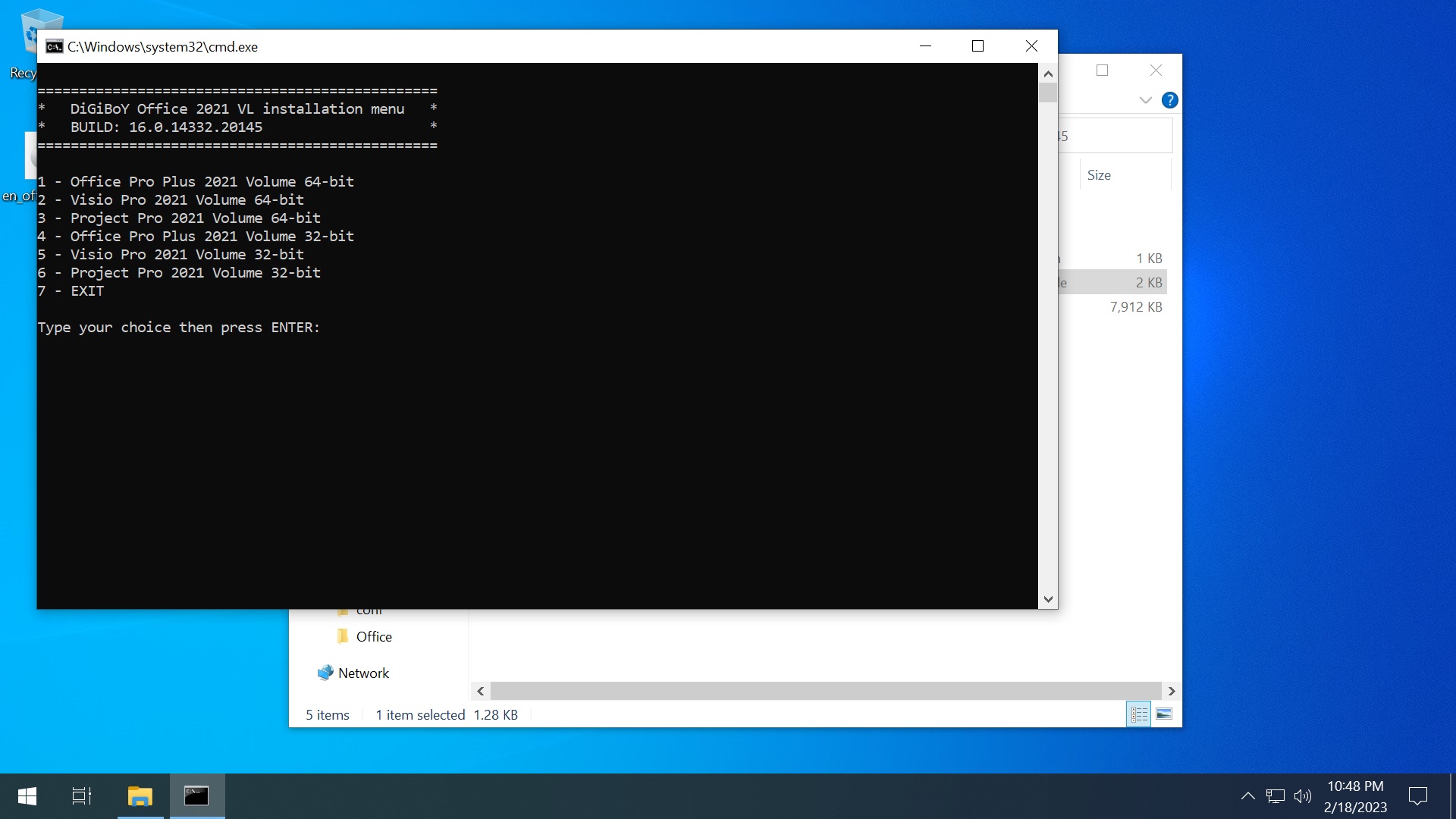Screen dimensions: 1456x819
Task: Click the File Explorer horizontal scrollbar track
Action: tap(826, 692)
